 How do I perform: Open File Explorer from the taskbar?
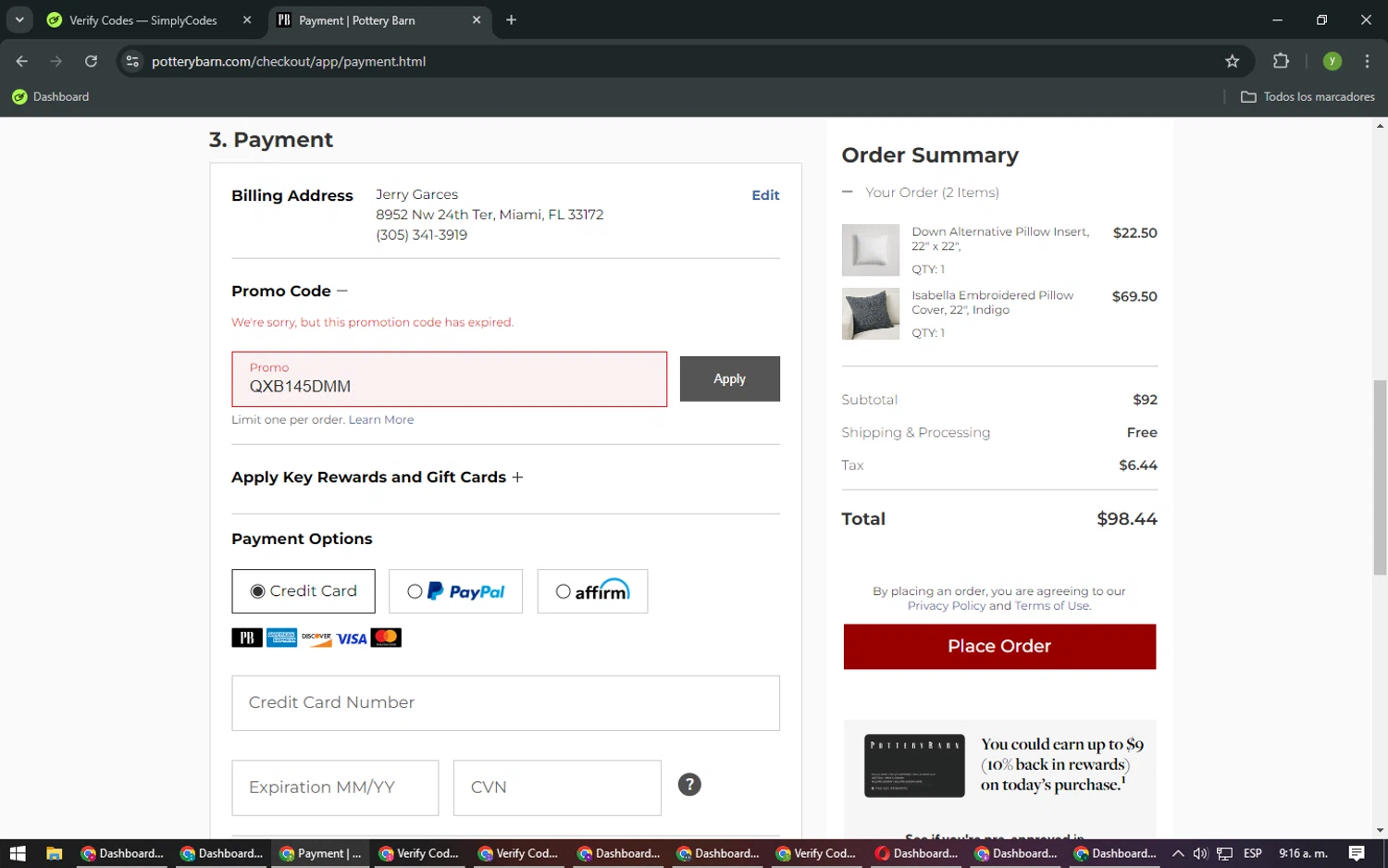pyautogui.click(x=54, y=853)
